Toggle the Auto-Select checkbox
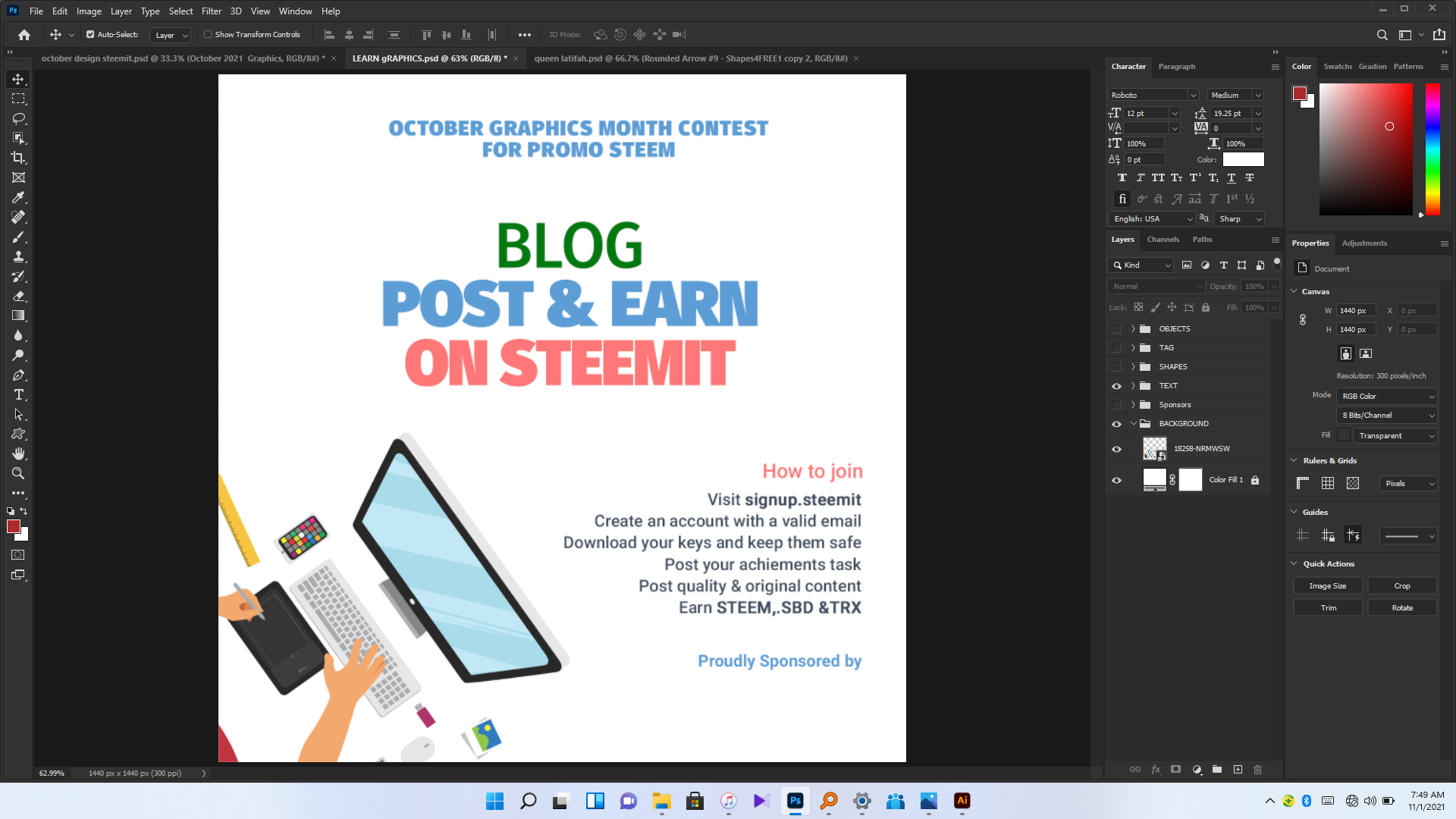The height and width of the screenshot is (819, 1456). pyautogui.click(x=90, y=35)
